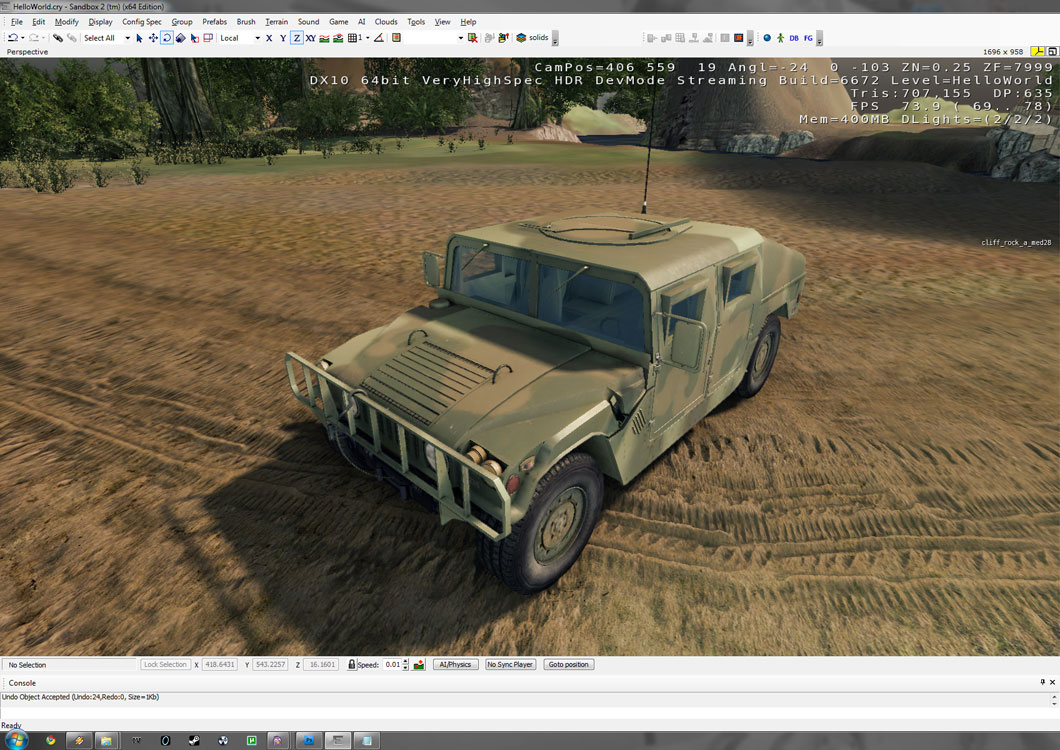Viewport: 1060px width, 750px height.
Task: Click the Perspective viewport label
Action: point(28,51)
